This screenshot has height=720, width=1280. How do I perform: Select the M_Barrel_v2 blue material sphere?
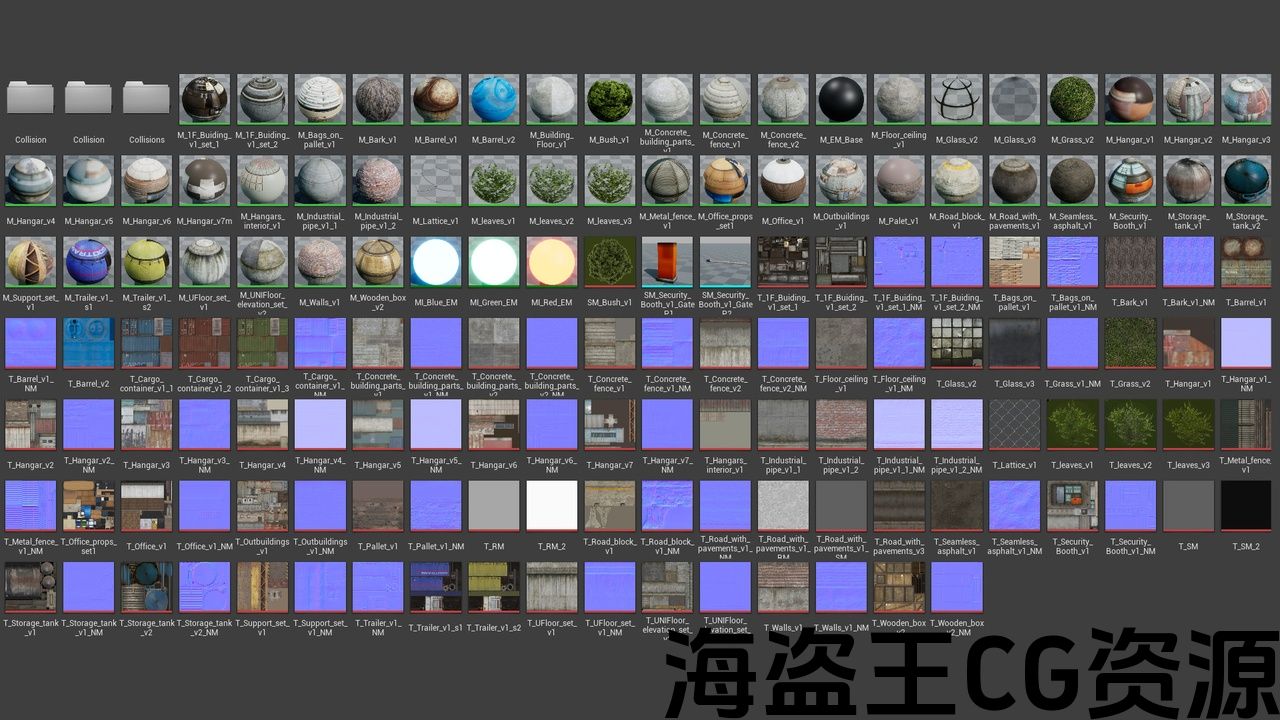(494, 99)
